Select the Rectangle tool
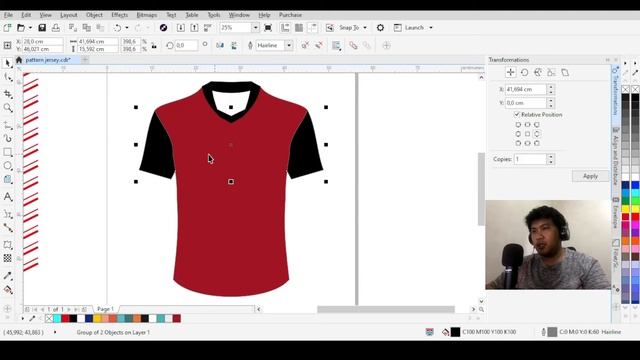640x360 pixels. pos(7,152)
